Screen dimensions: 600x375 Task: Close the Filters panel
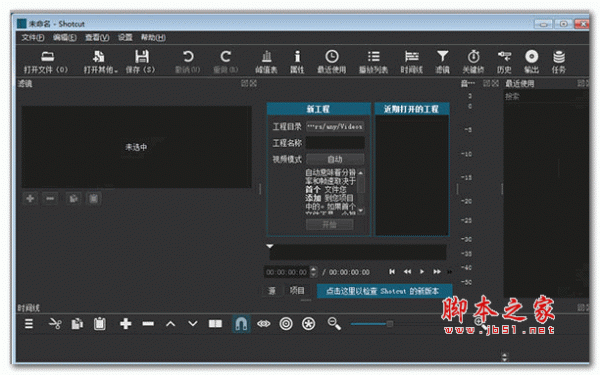[253, 83]
